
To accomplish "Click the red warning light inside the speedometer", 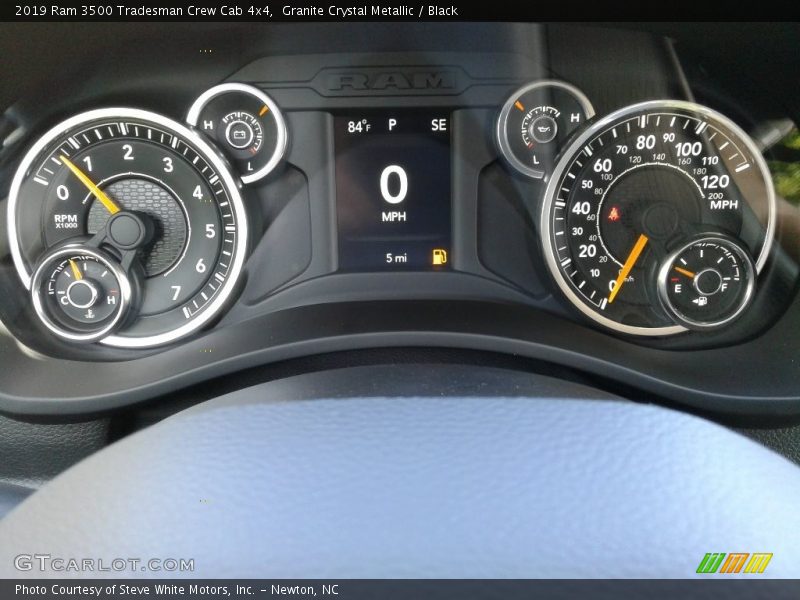I will 613,213.
